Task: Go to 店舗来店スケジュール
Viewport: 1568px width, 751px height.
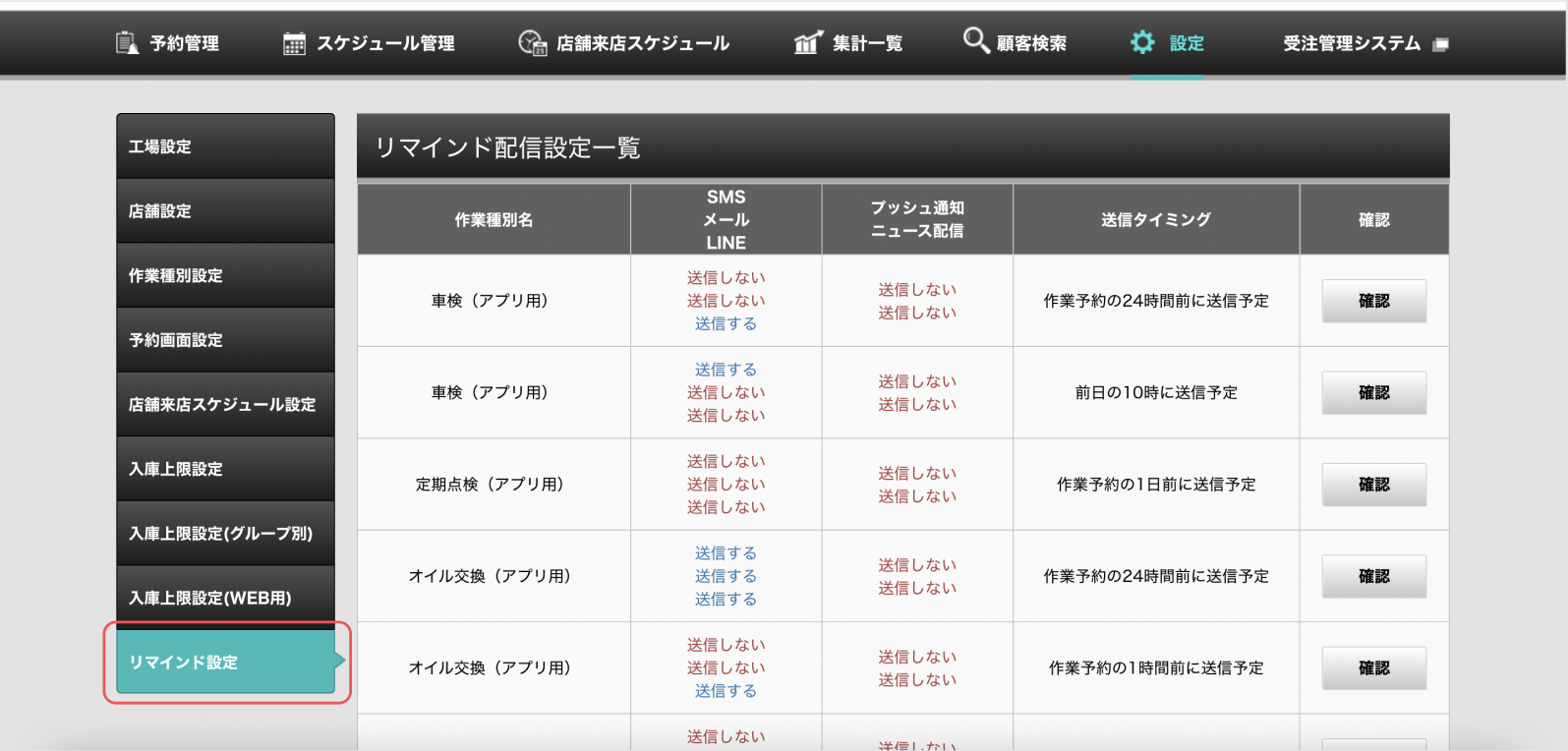Action: (643, 43)
